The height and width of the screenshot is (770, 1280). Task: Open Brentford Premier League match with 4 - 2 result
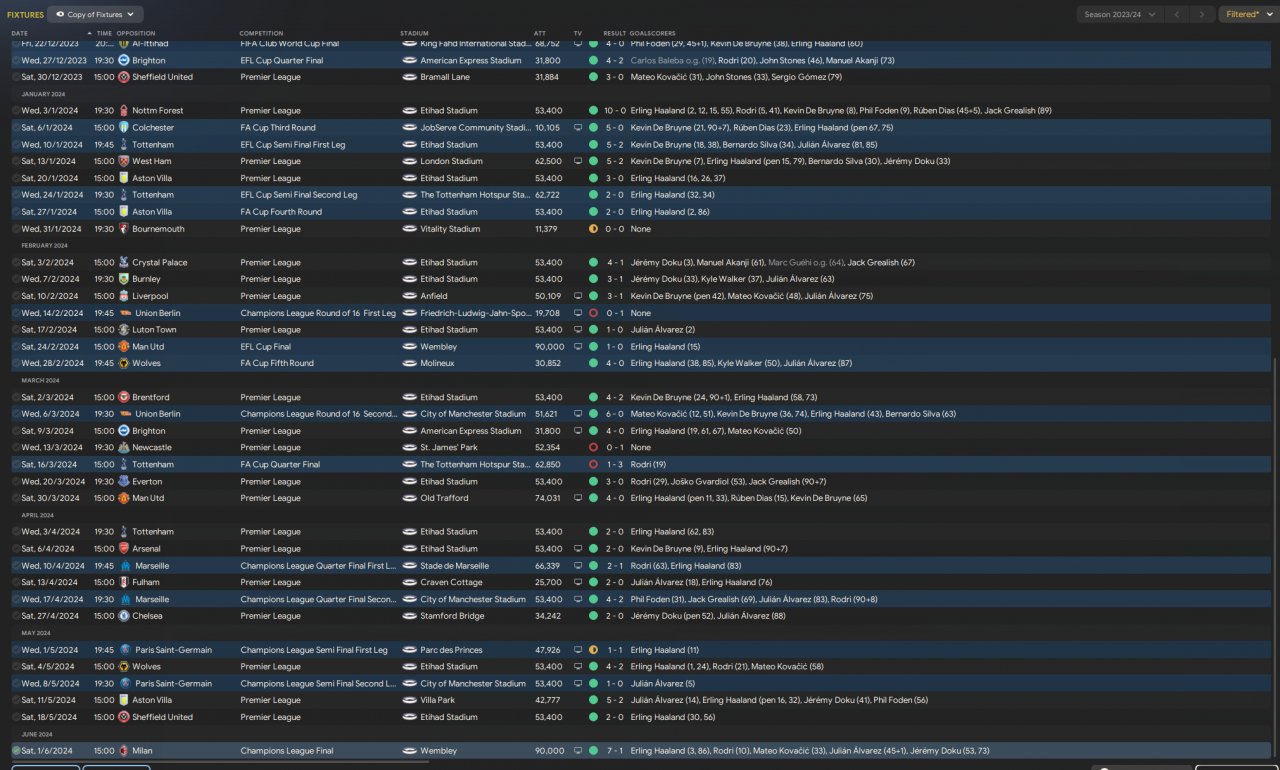(x=640, y=397)
